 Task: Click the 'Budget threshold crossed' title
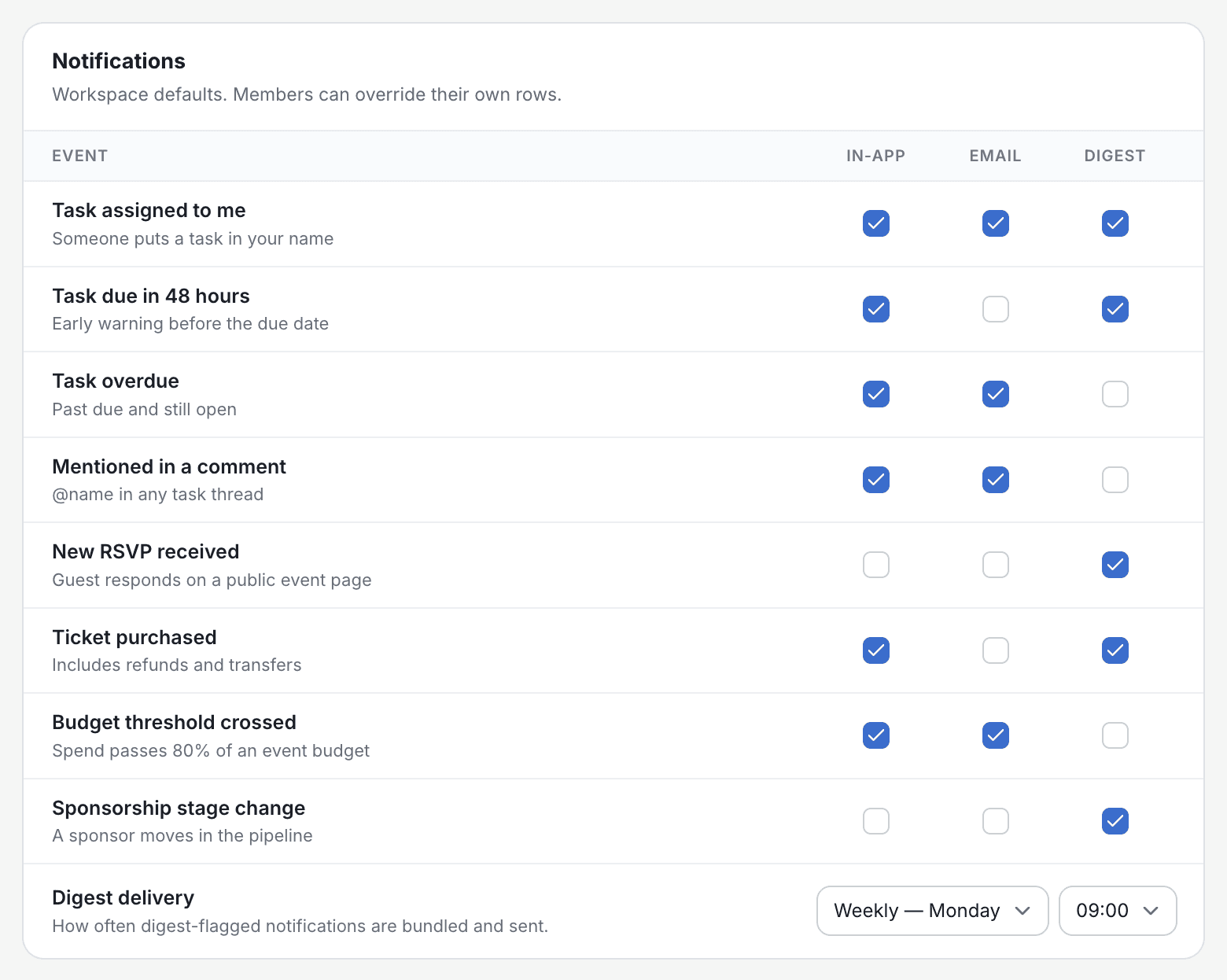(174, 722)
